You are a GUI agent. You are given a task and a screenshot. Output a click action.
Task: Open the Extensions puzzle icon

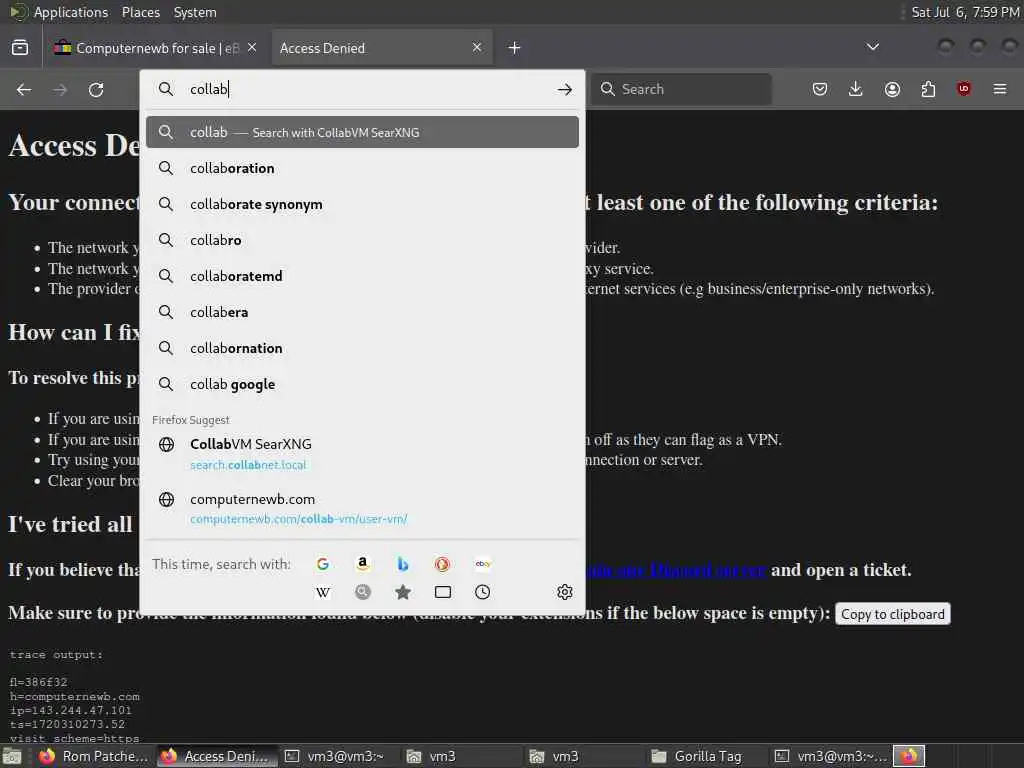(x=928, y=89)
